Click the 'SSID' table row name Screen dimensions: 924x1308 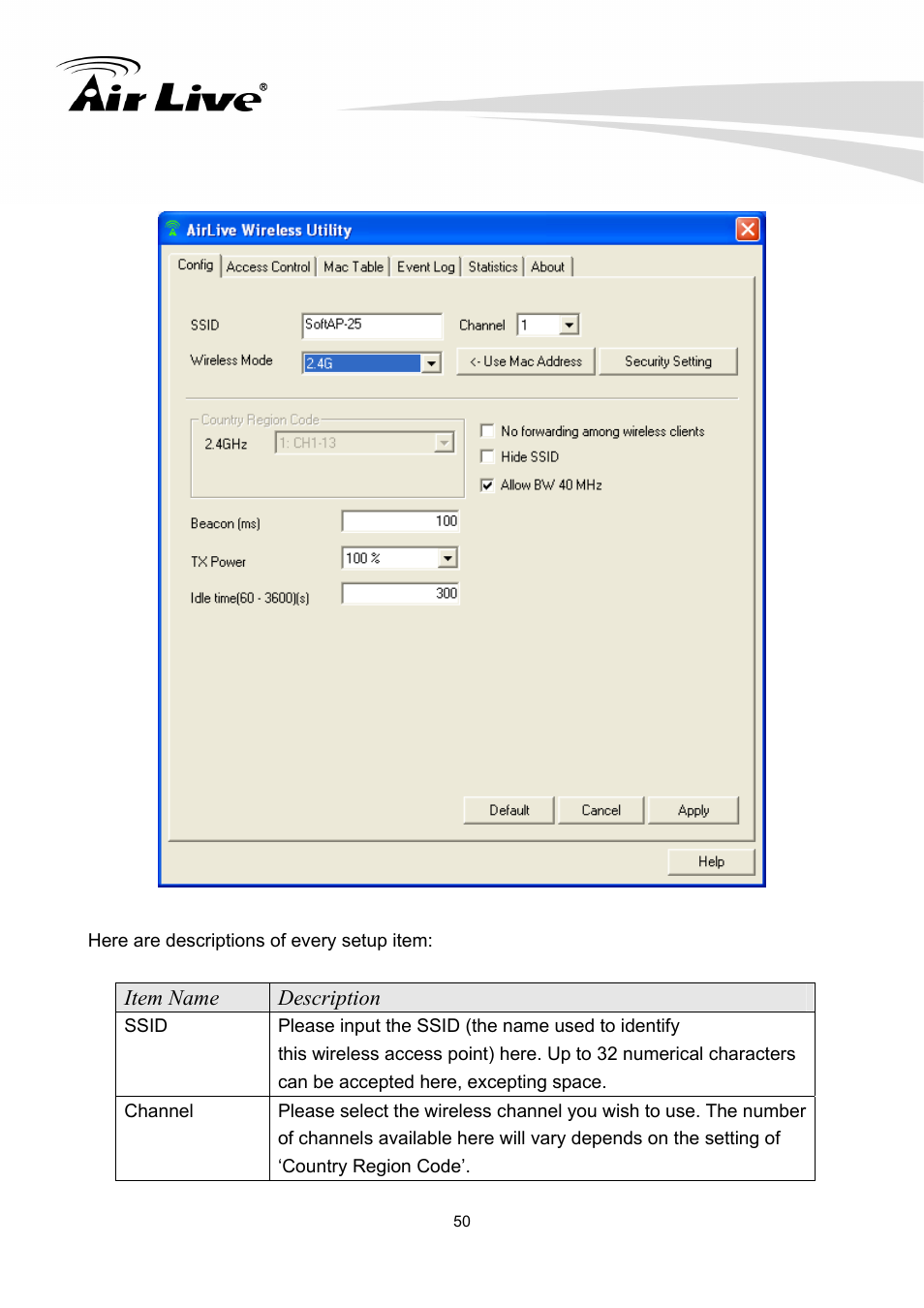[x=145, y=1026]
